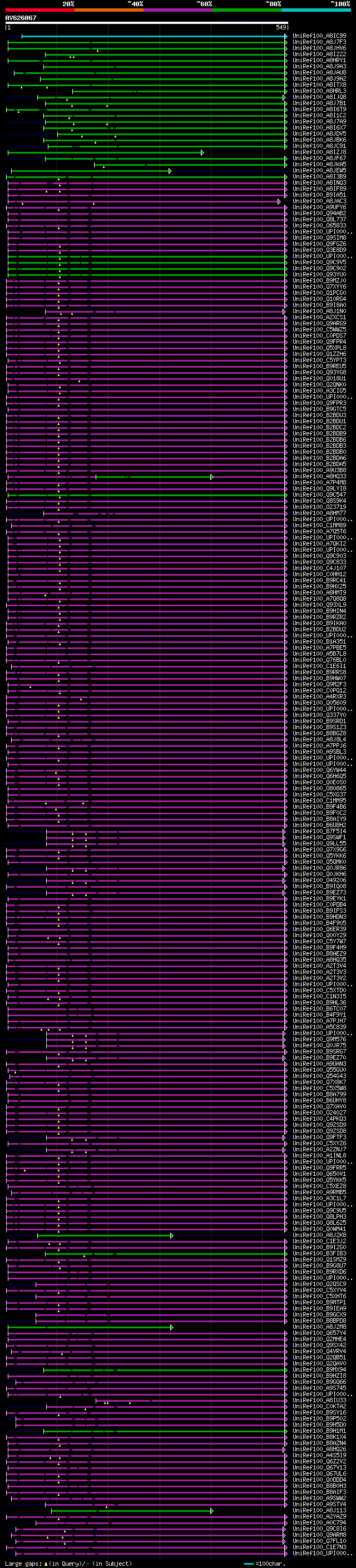Click label UniRef100_O65833
This screenshot has width=356, height=1568.
[319, 225]
